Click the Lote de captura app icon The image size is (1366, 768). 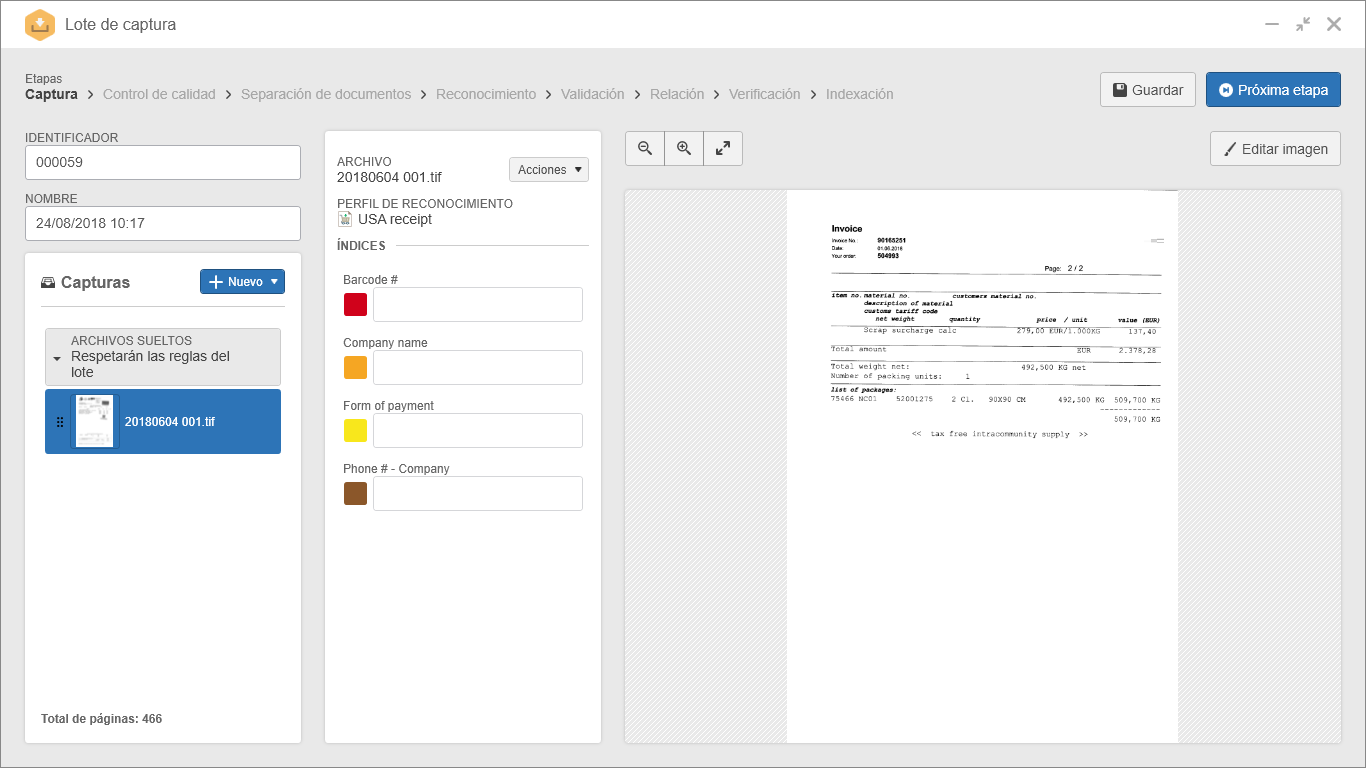[39, 24]
